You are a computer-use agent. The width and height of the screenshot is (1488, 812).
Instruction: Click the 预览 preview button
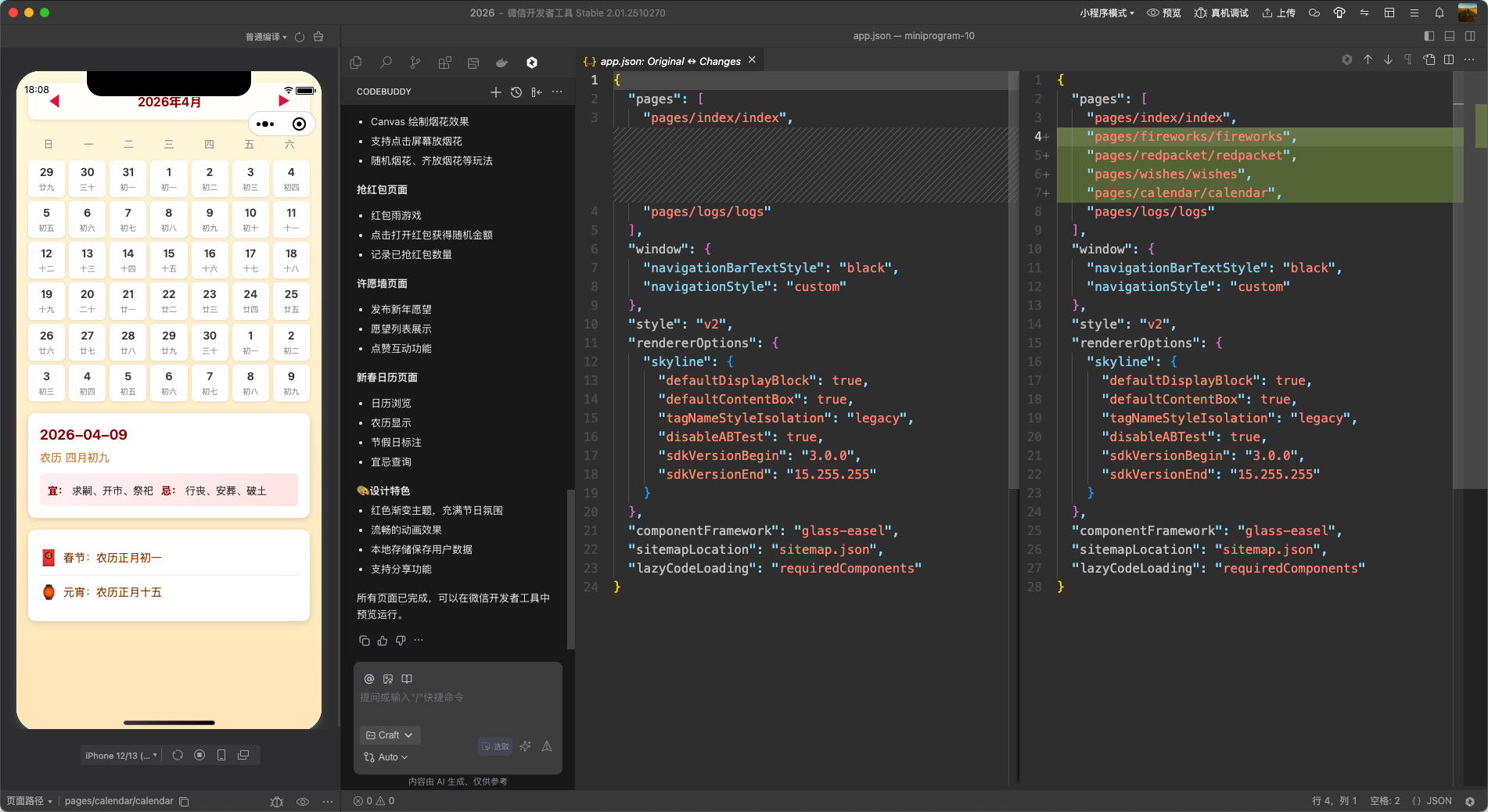point(1164,13)
